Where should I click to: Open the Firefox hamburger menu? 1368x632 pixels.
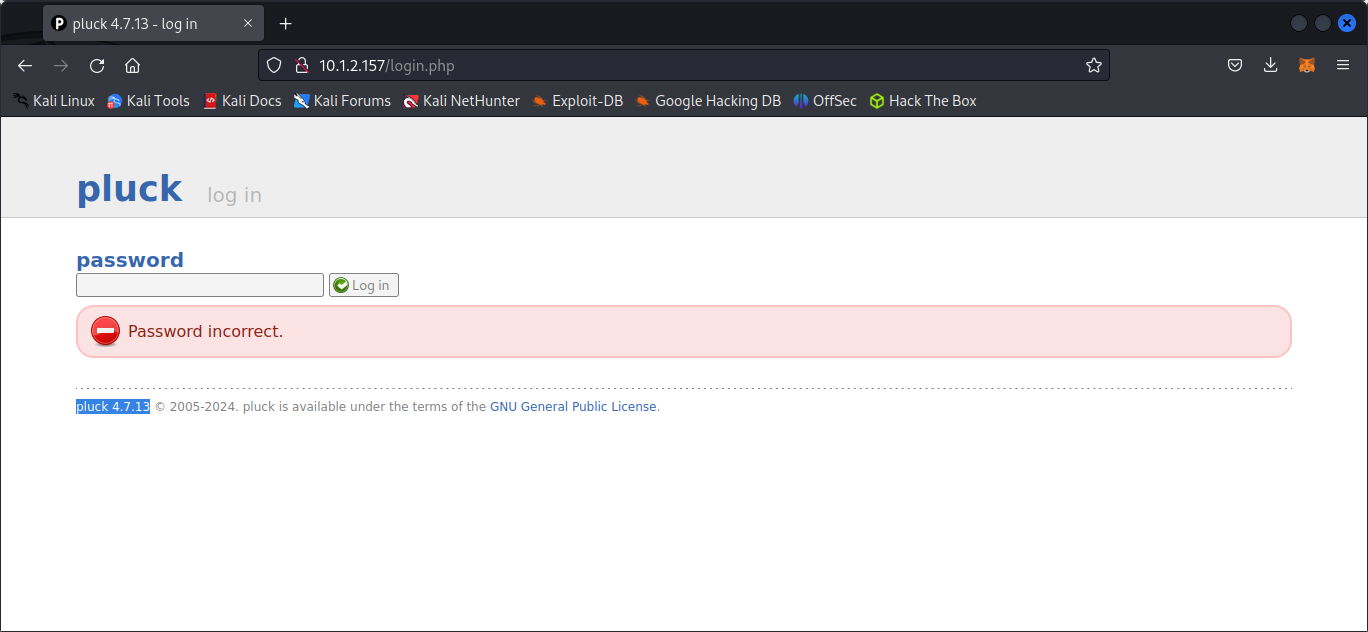[x=1342, y=66]
